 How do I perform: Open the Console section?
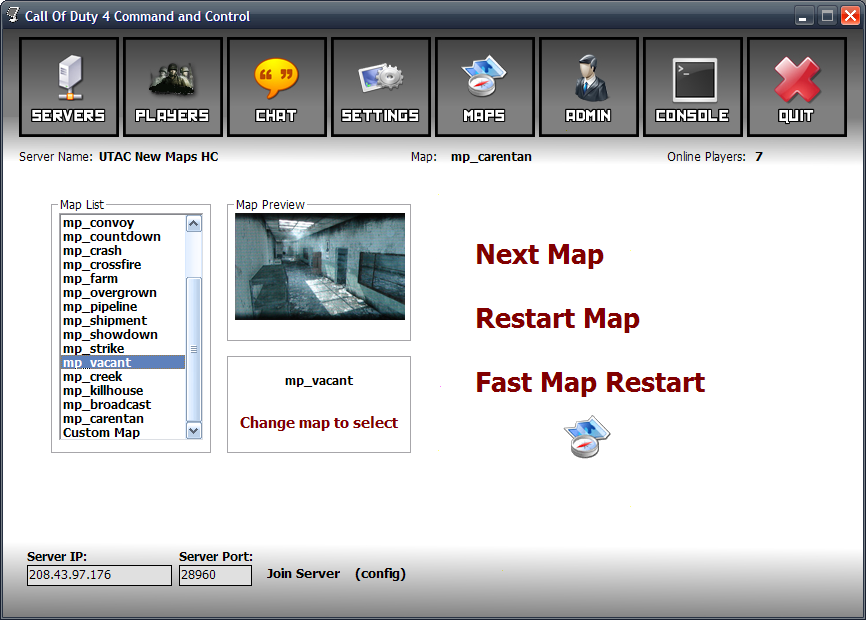(693, 87)
